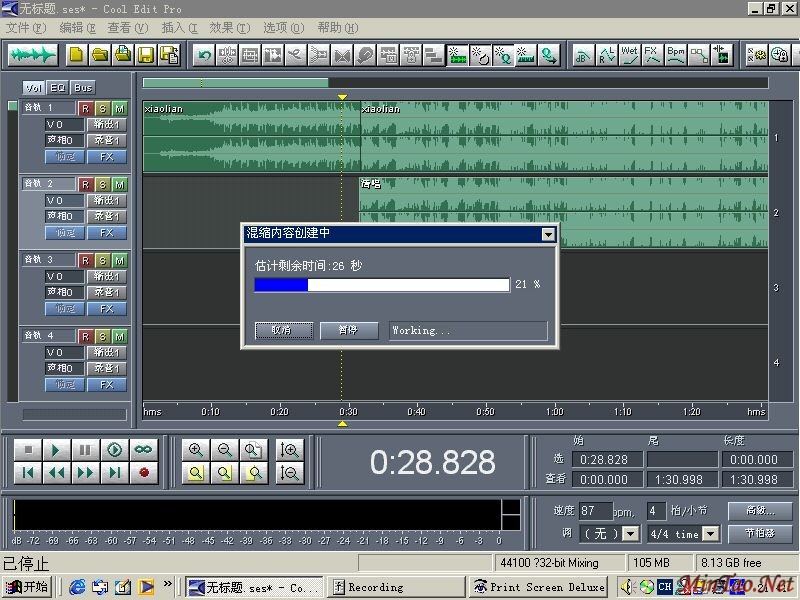Solo track 2 with S button
800x600 pixels.
point(102,184)
